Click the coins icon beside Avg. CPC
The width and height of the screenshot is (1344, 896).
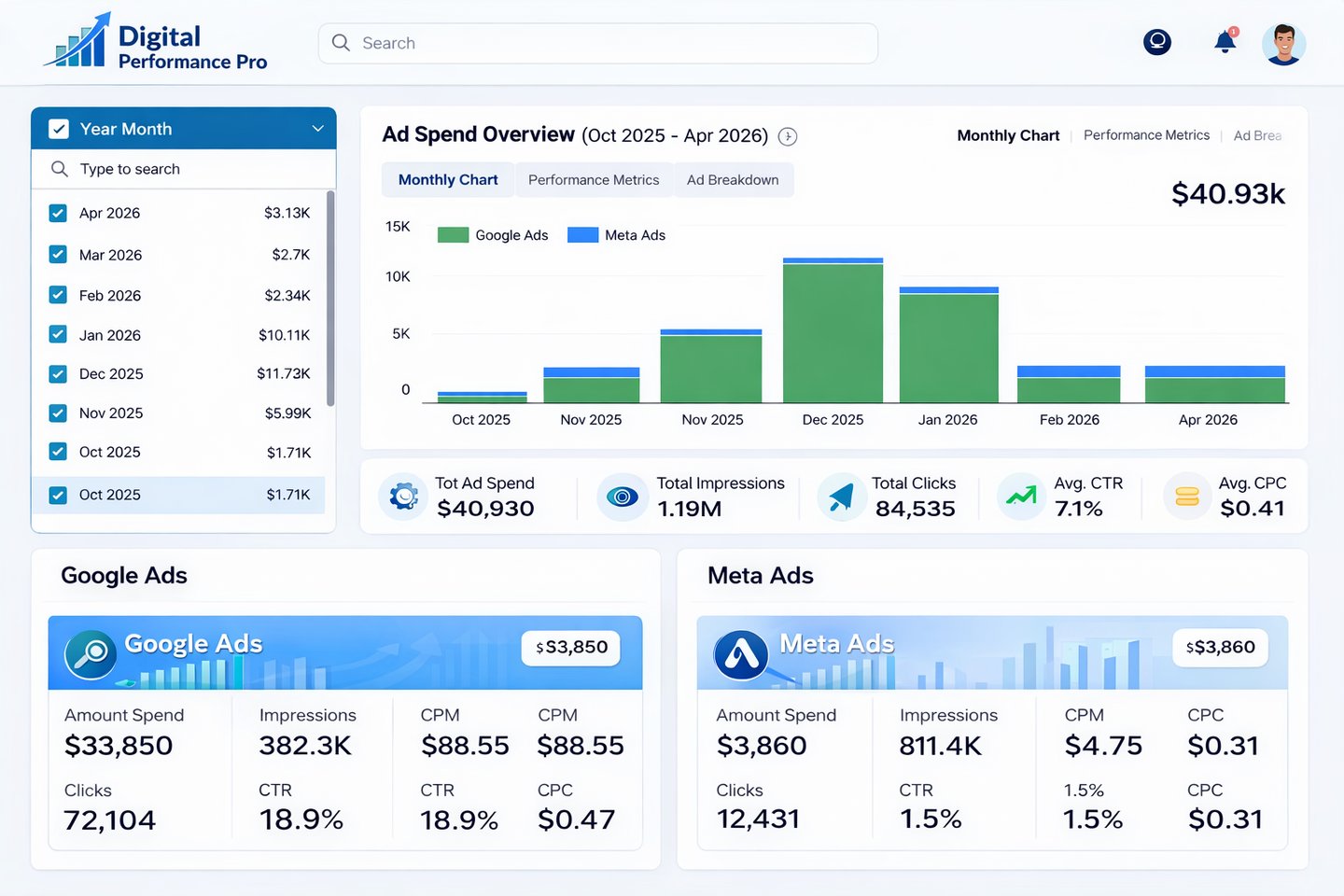[1187, 497]
